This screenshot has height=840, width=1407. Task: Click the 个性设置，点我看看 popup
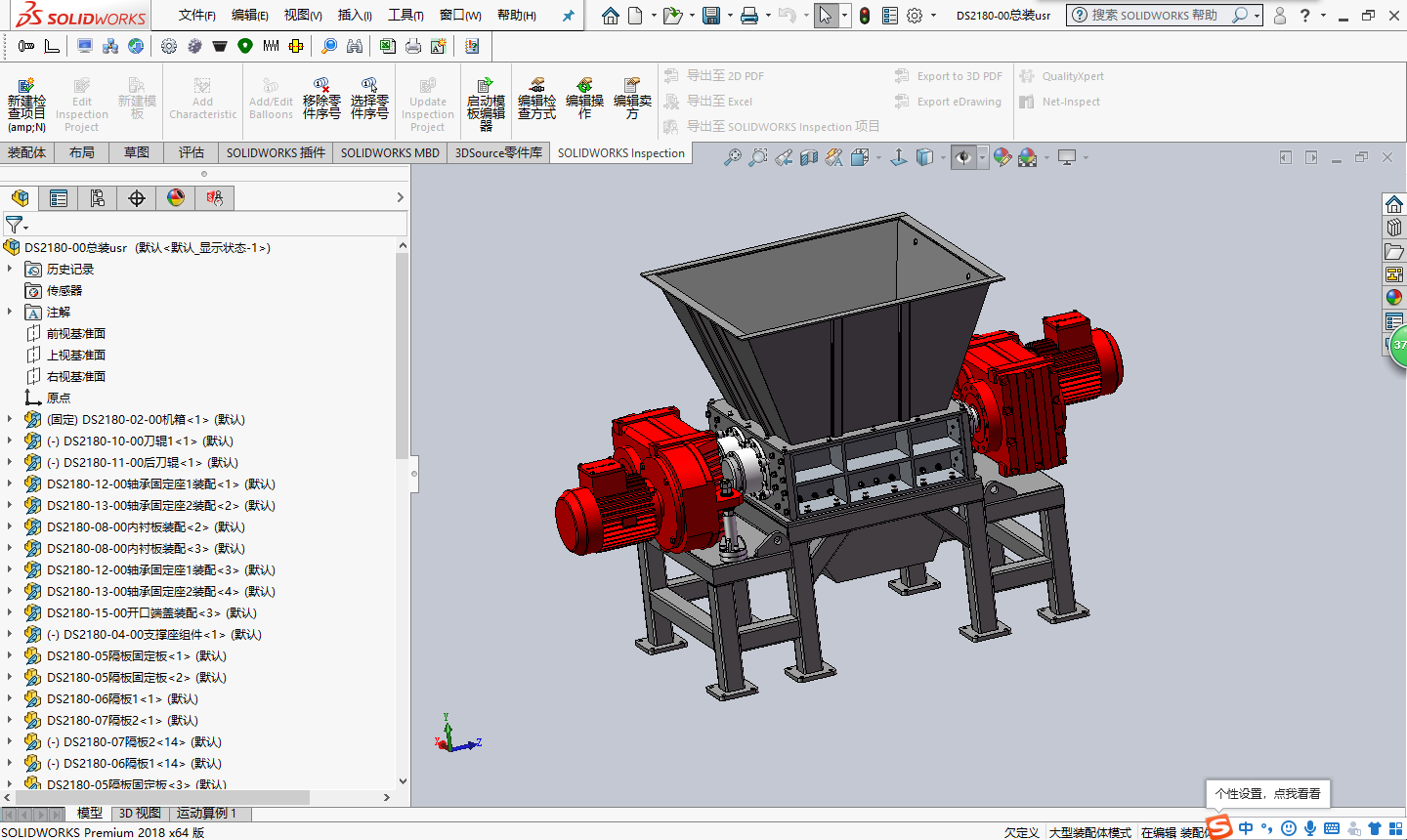pyautogui.click(x=1267, y=793)
